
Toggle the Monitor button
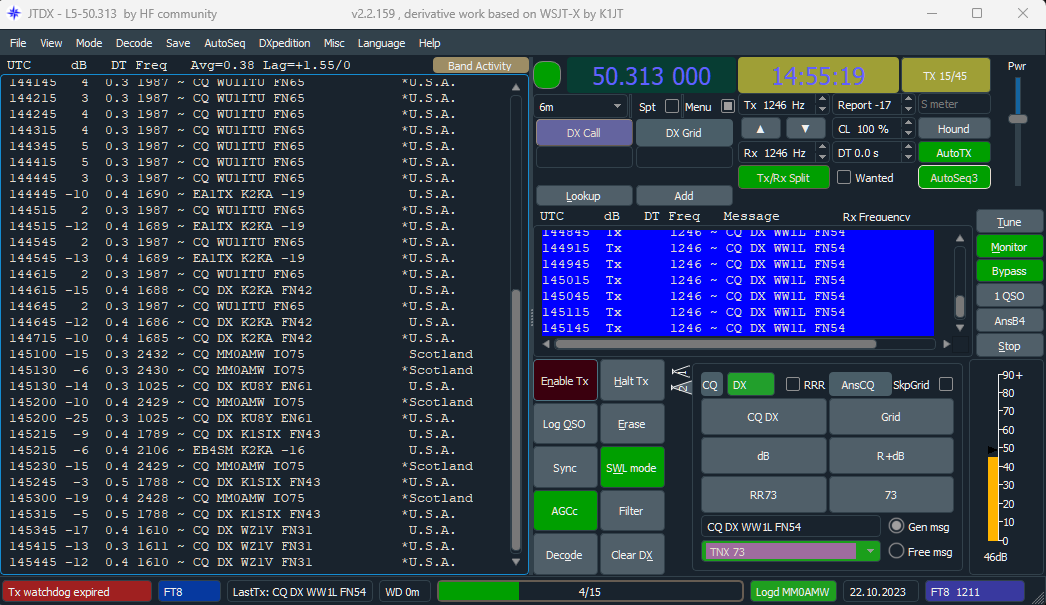[1009, 247]
